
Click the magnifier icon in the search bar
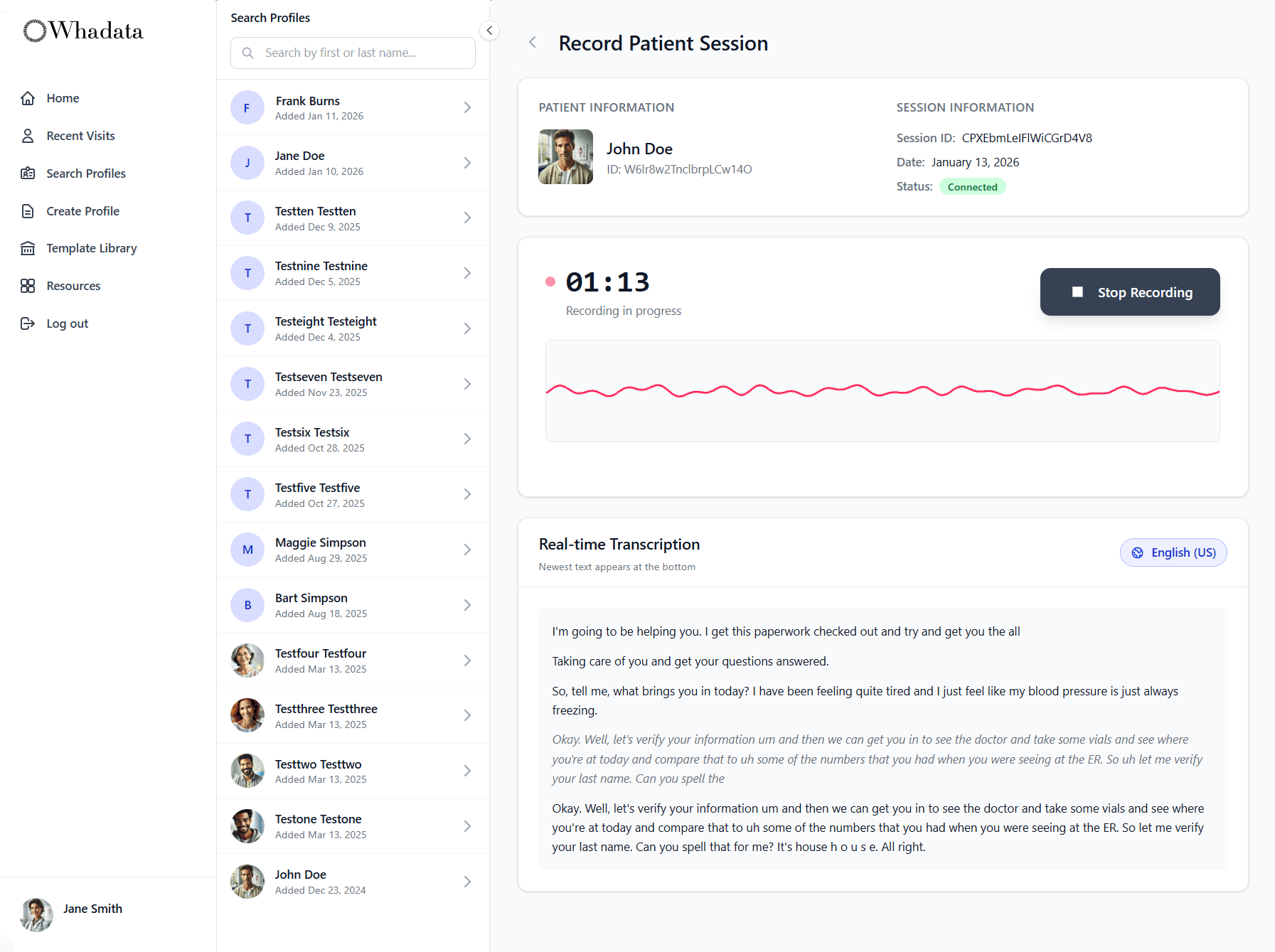[x=248, y=52]
